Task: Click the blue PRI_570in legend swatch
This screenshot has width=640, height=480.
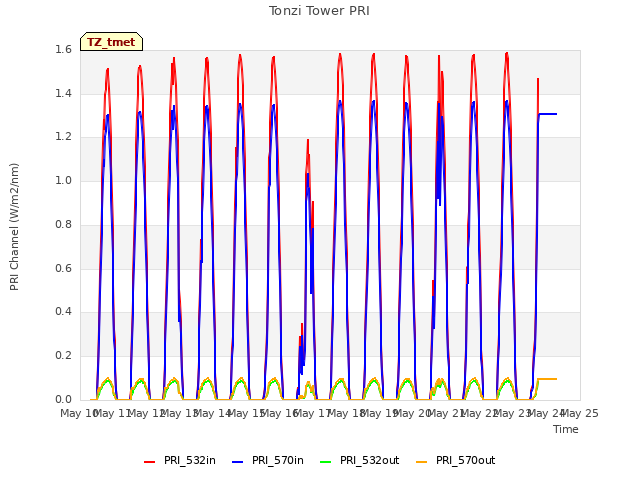Action: coord(238,462)
